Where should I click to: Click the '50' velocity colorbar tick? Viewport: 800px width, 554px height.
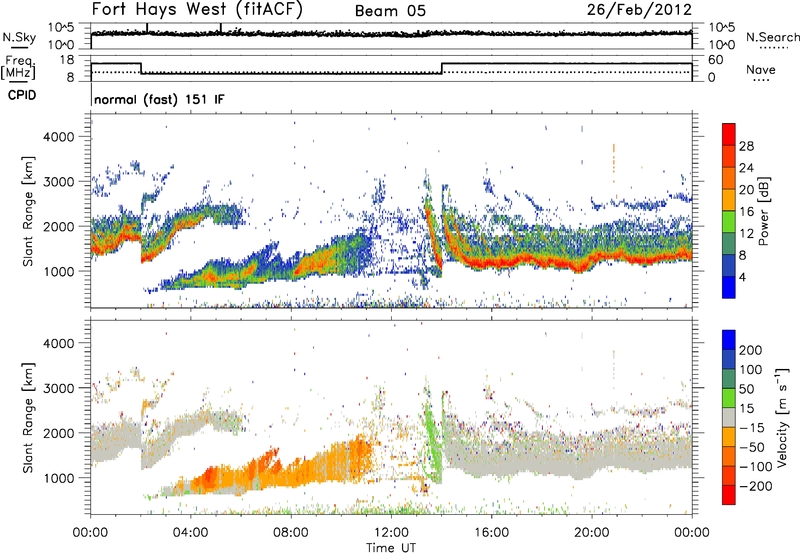tap(746, 389)
